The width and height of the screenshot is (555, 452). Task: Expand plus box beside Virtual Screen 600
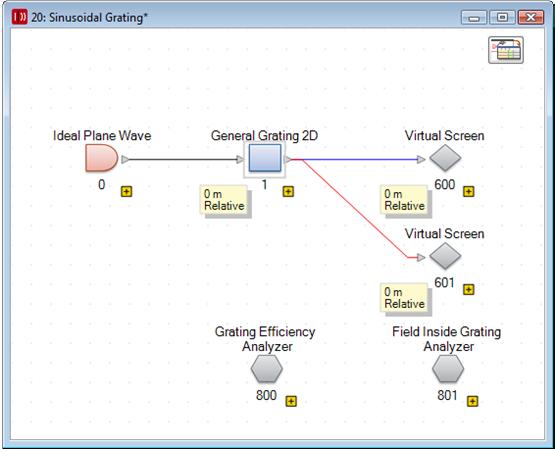tap(469, 191)
